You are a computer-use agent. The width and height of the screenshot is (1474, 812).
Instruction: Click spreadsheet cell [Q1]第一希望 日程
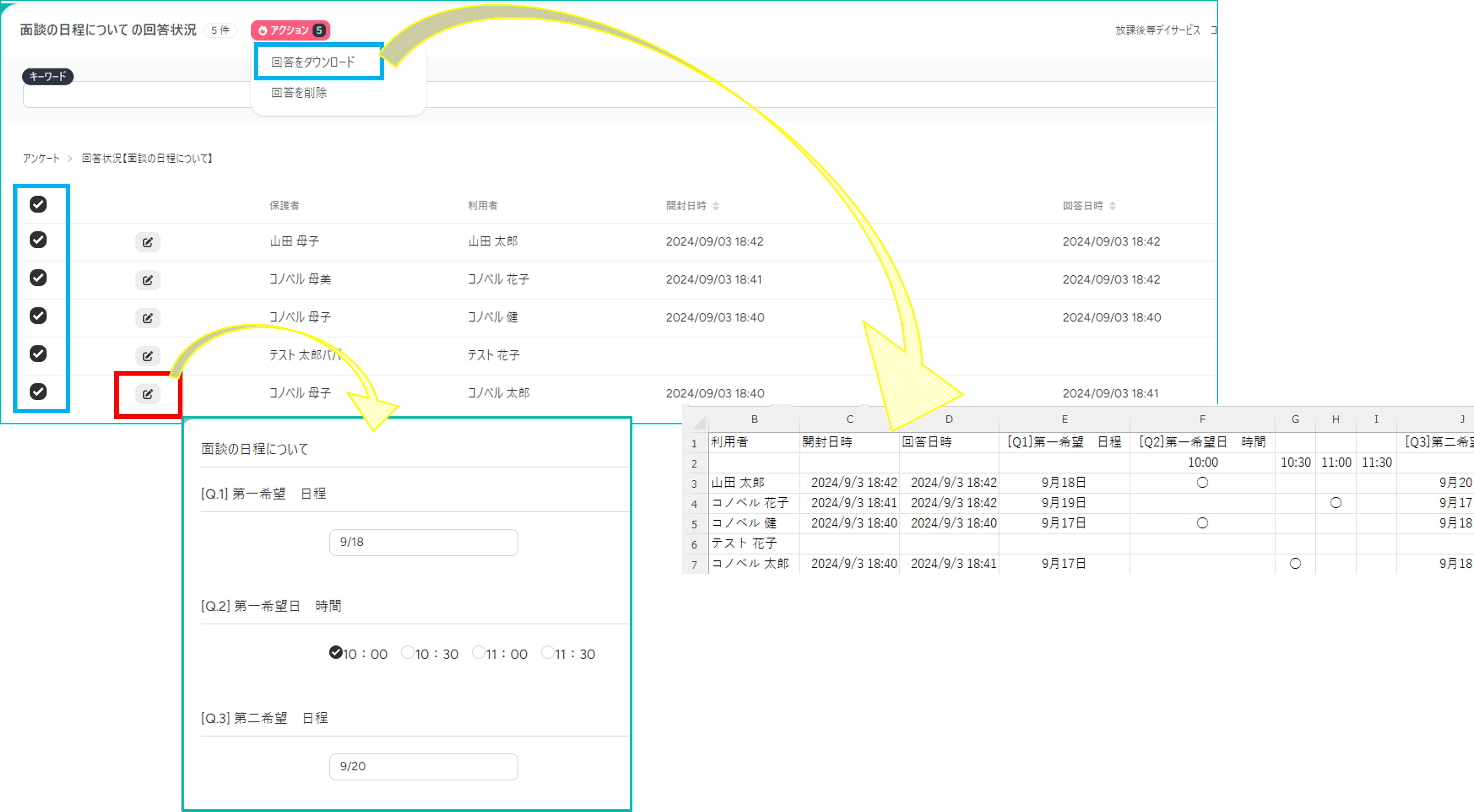[1064, 442]
